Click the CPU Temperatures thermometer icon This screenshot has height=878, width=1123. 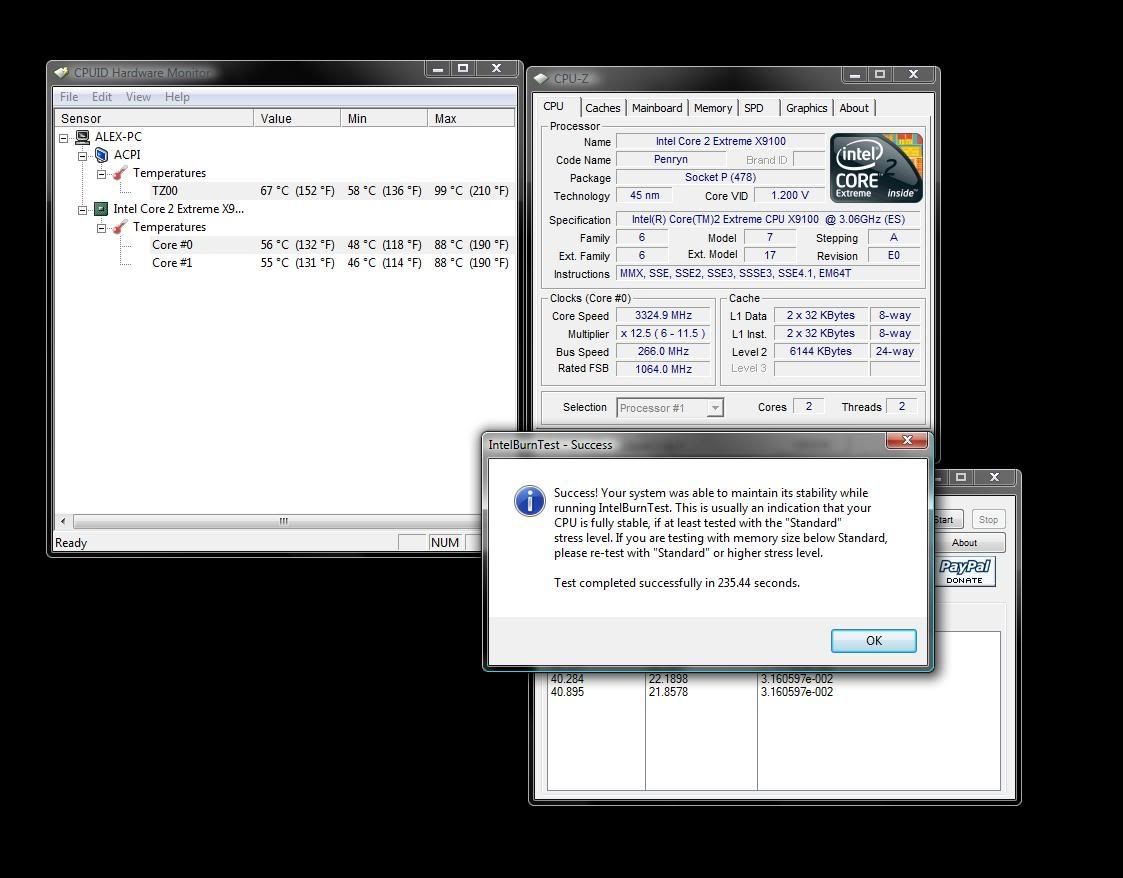point(120,227)
